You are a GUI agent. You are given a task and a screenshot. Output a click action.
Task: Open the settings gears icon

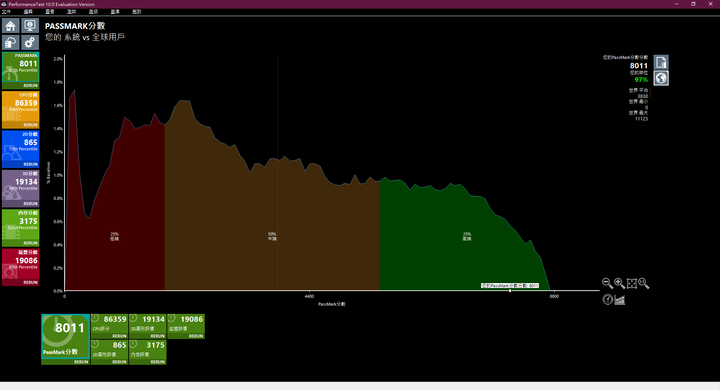(x=30, y=43)
